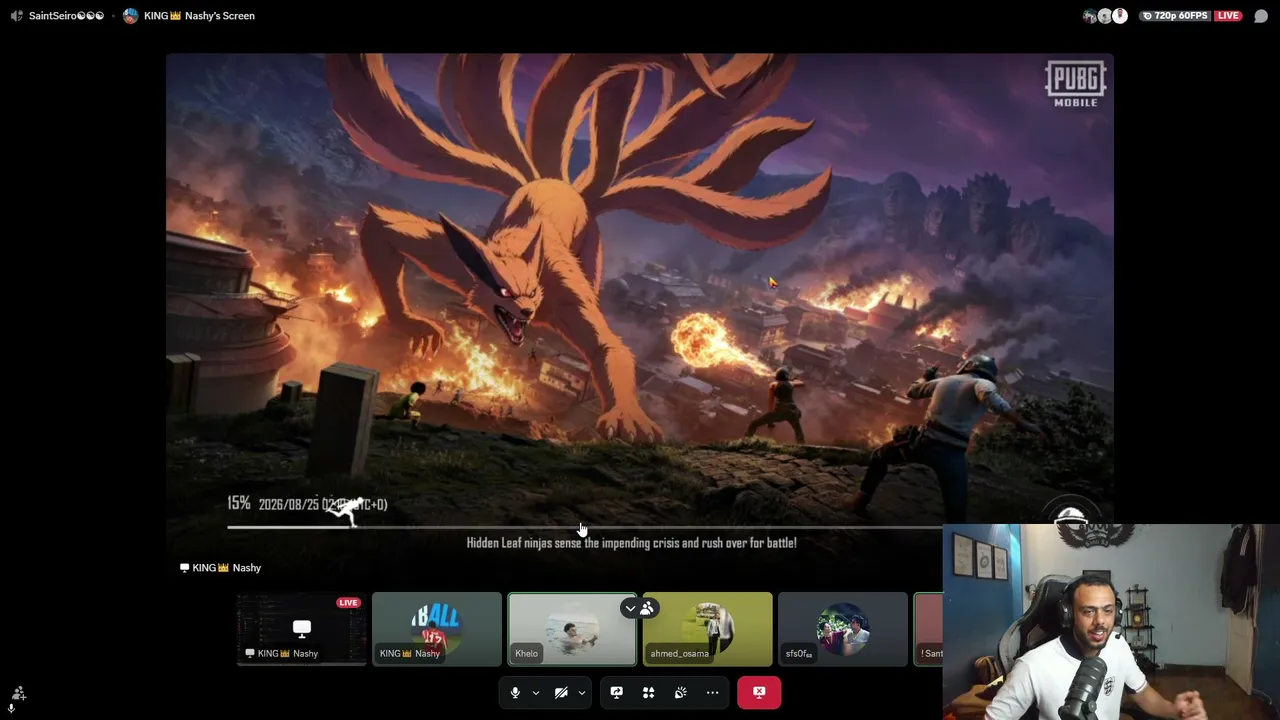The height and width of the screenshot is (720, 1280).
Task: Turn on the camera with the crossed-out video icon
Action: 561,692
